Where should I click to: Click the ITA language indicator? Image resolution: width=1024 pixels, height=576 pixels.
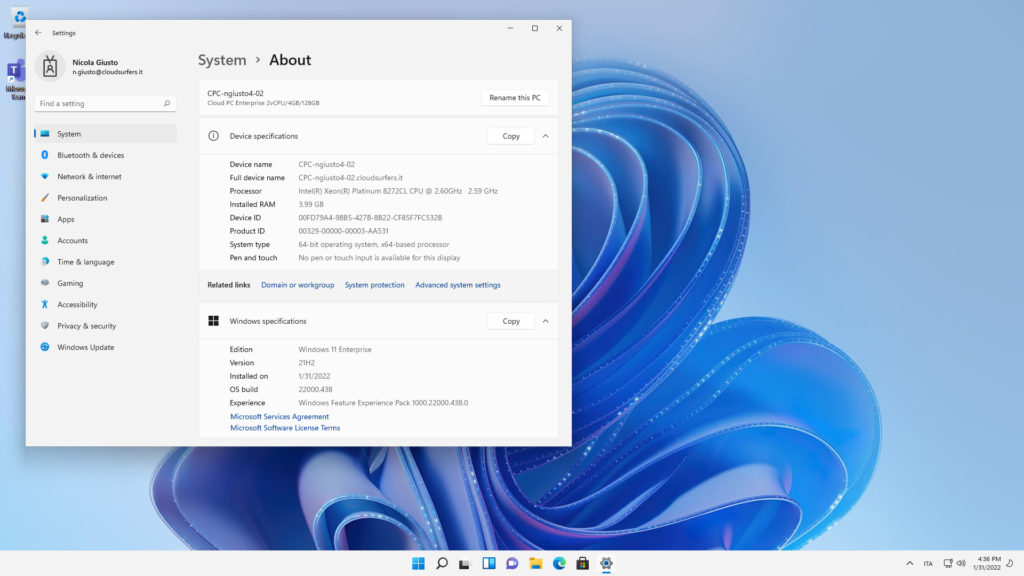928,564
